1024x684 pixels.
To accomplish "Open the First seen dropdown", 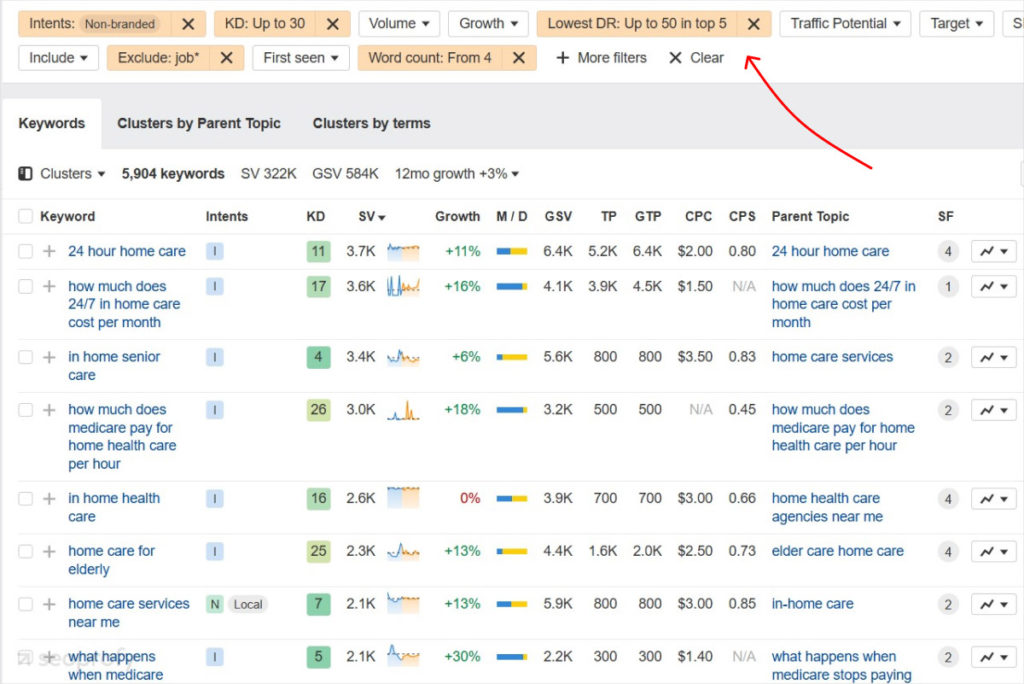I will pos(299,58).
